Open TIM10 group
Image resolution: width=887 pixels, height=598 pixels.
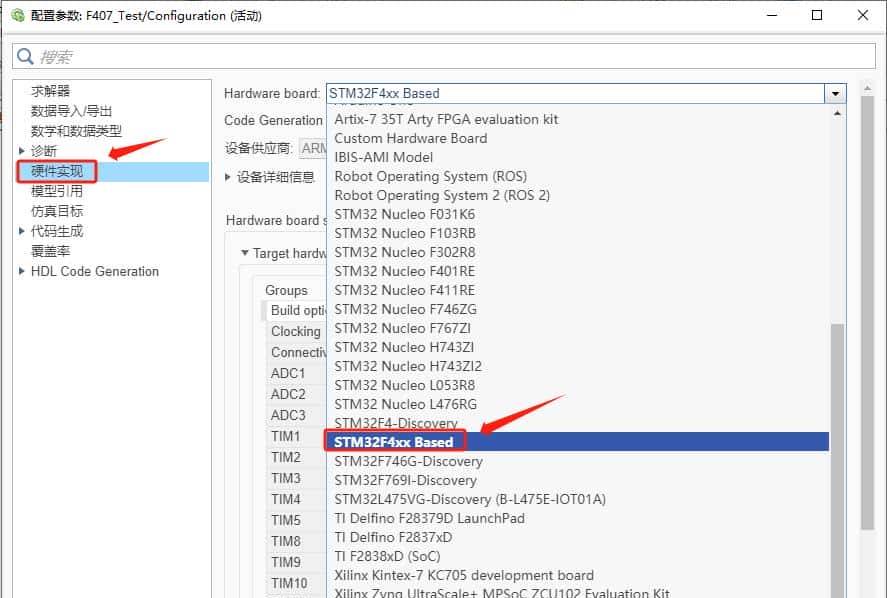(x=296, y=583)
